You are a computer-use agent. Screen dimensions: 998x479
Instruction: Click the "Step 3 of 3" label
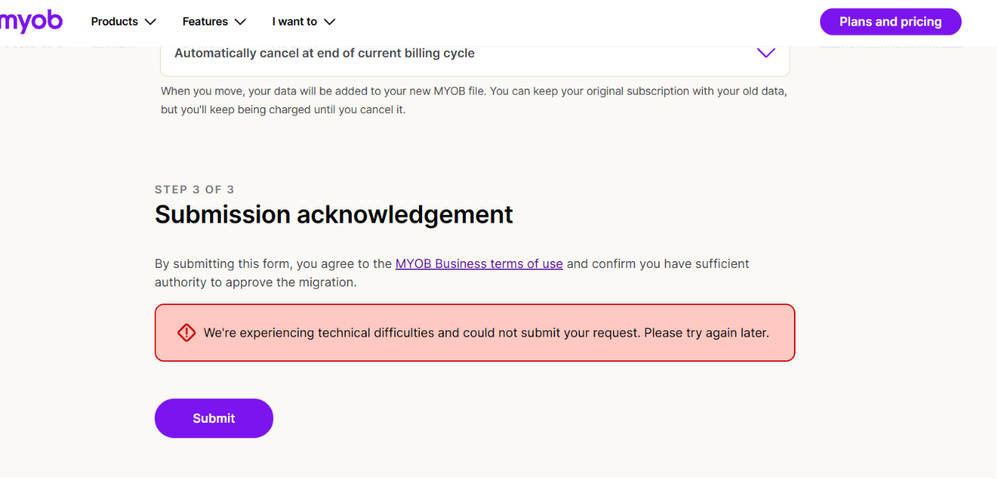pyautogui.click(x=195, y=190)
